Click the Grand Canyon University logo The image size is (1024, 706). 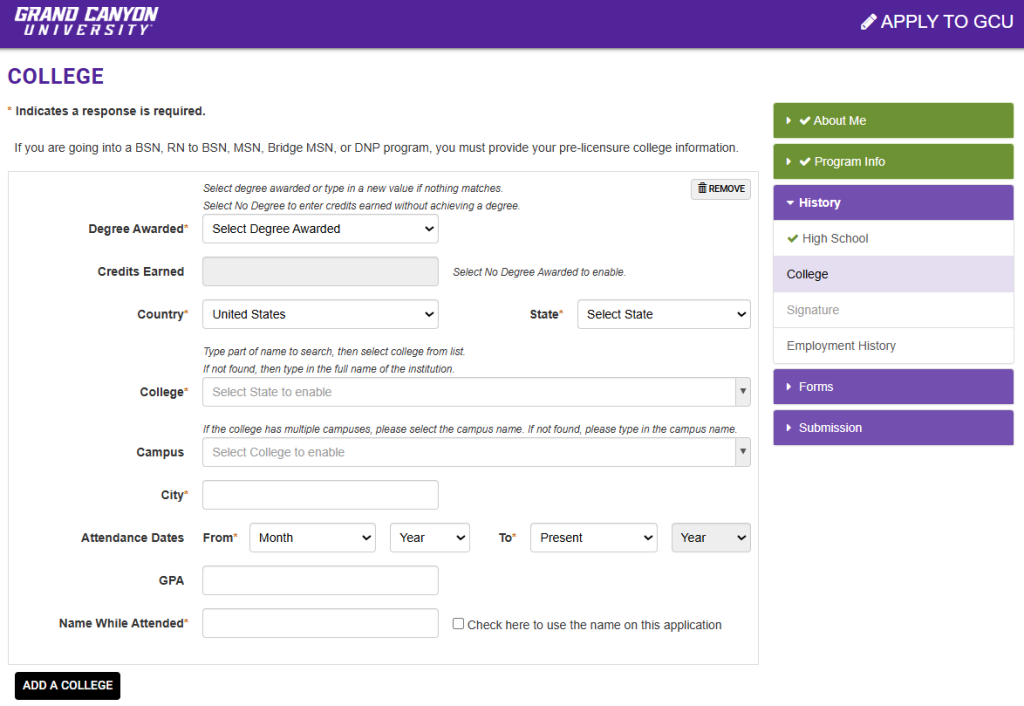[x=86, y=21]
